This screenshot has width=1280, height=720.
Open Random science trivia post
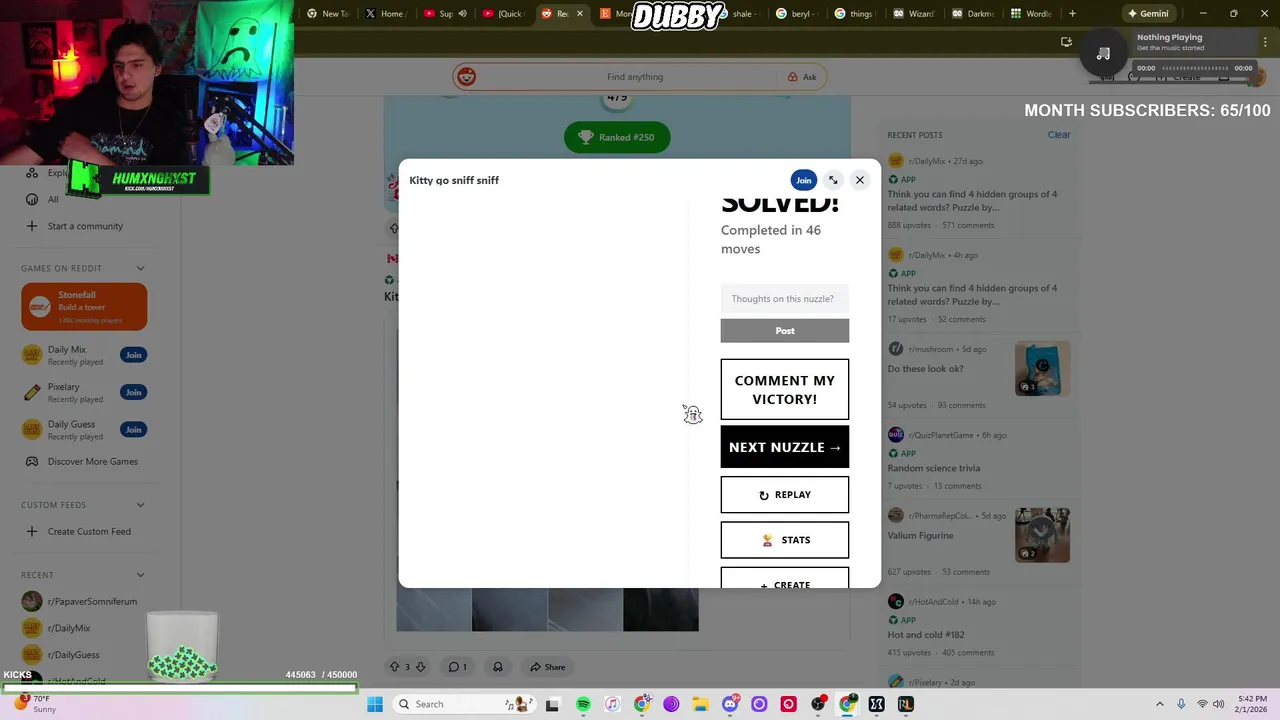(x=934, y=468)
